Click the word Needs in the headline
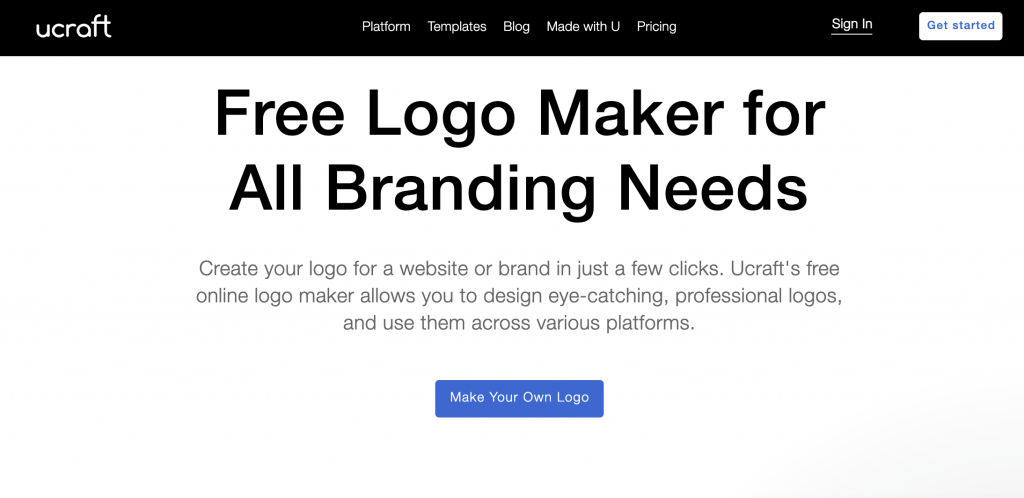1024x498 pixels. (713, 185)
